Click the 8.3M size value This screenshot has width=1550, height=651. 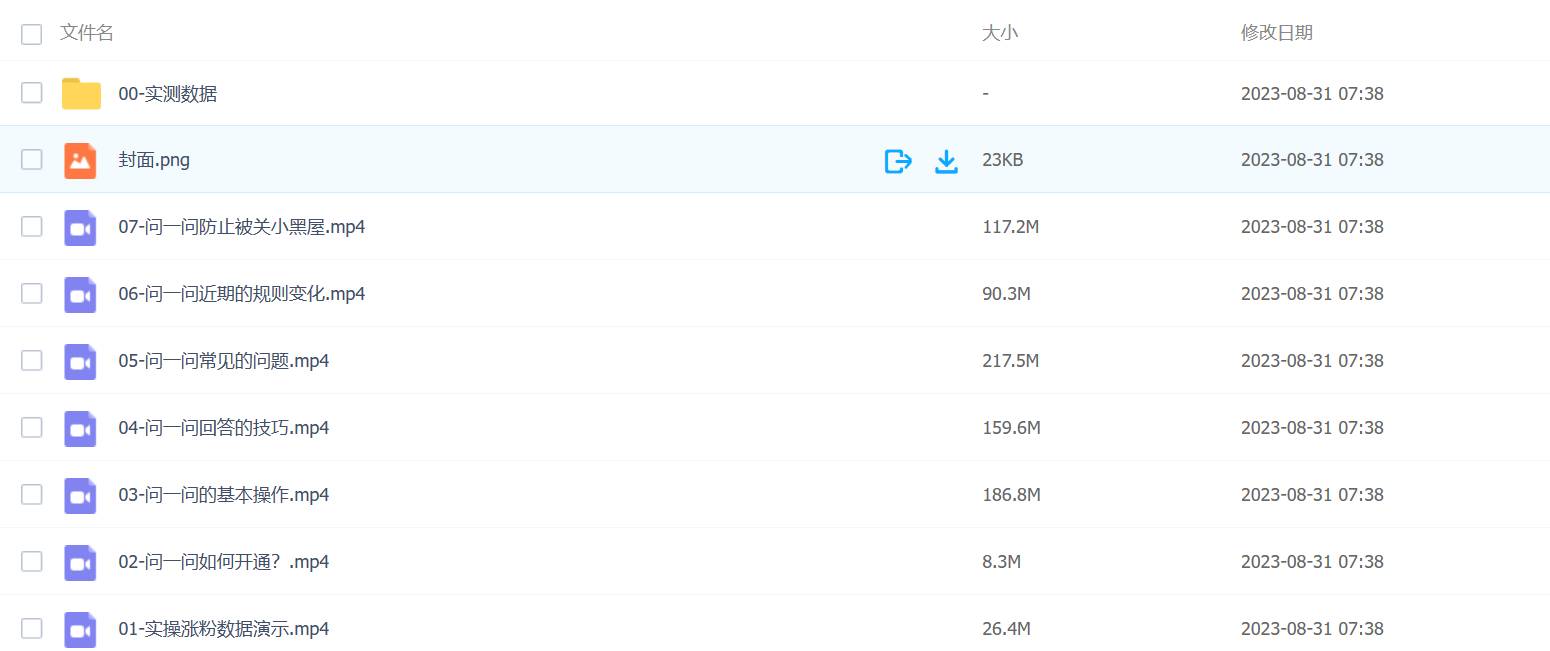(x=1002, y=562)
